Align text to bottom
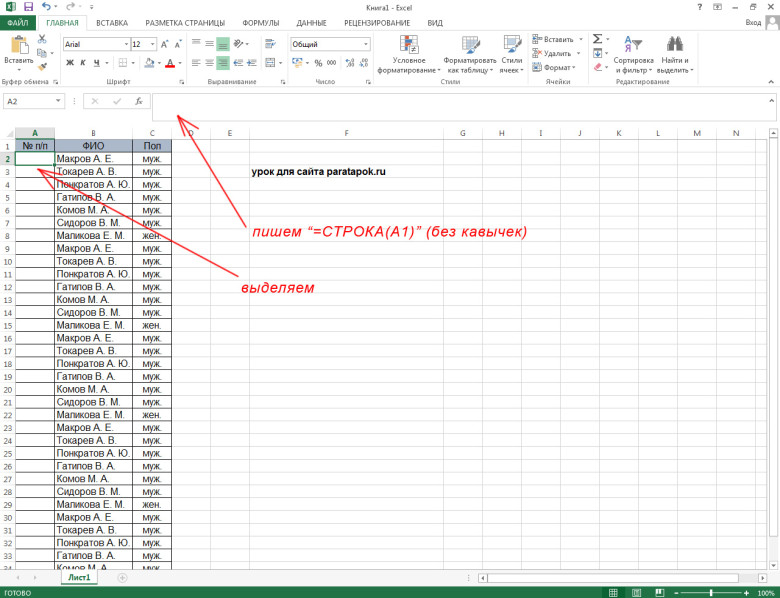This screenshot has width=780, height=598. [223, 44]
